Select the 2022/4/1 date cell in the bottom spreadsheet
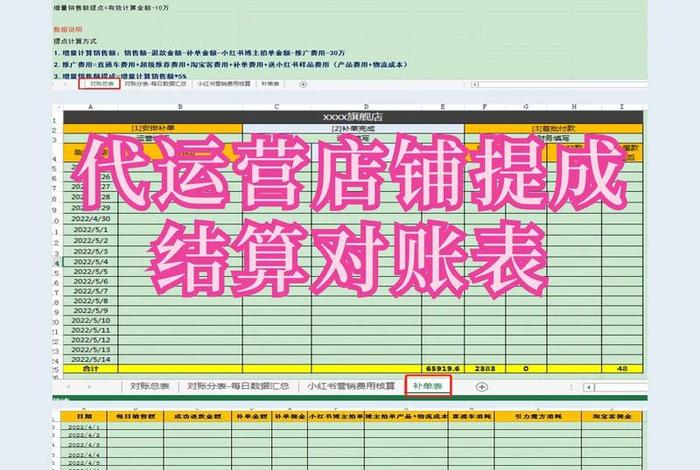Viewport: 700px width, 470px height. [x=84, y=427]
